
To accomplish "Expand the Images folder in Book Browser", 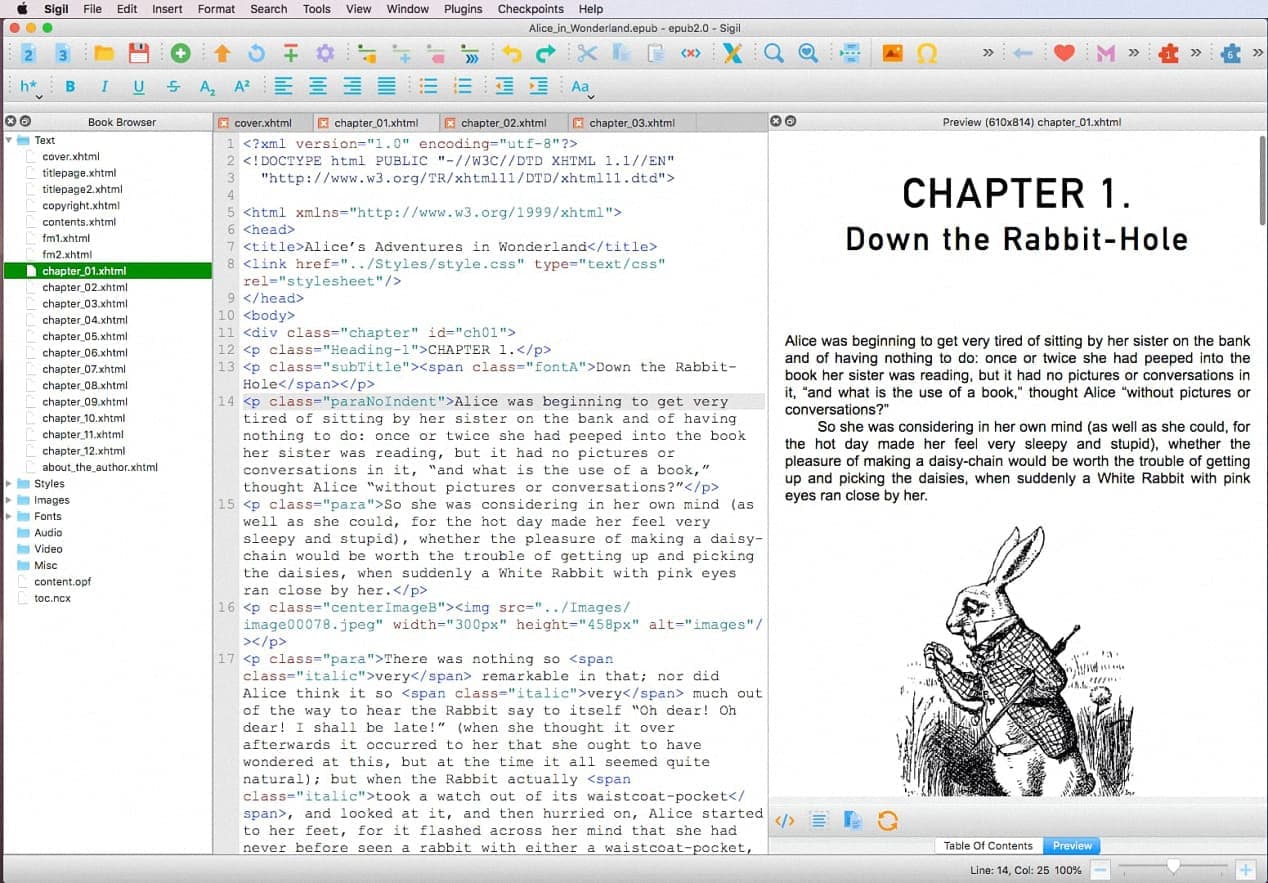I will point(10,500).
